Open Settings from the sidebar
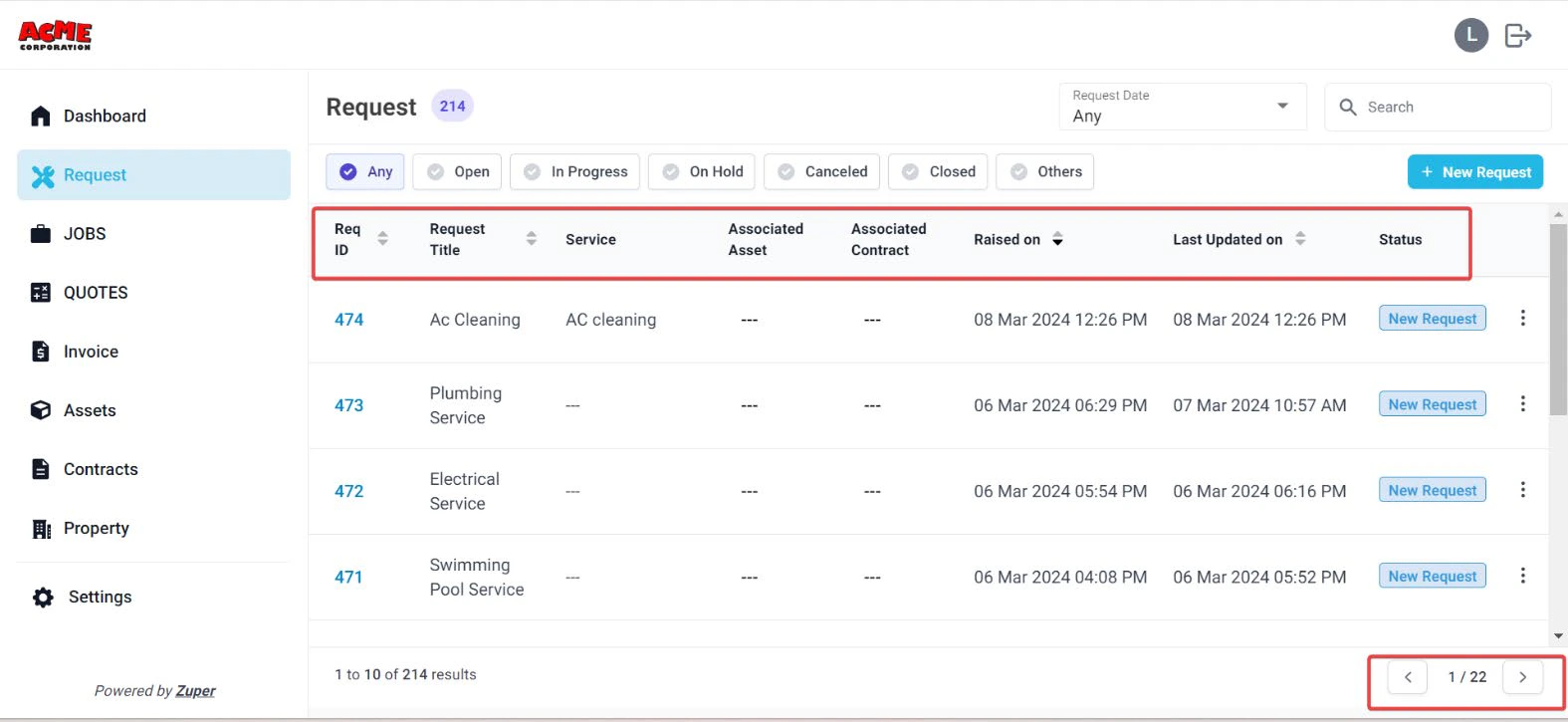The width and height of the screenshot is (1568, 722). (x=153, y=598)
